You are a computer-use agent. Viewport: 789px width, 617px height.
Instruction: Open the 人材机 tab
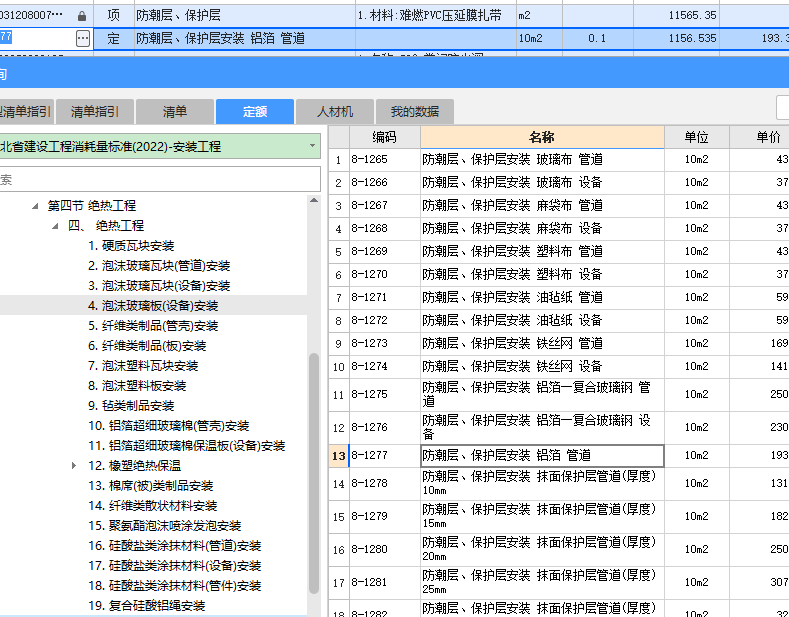tap(335, 111)
